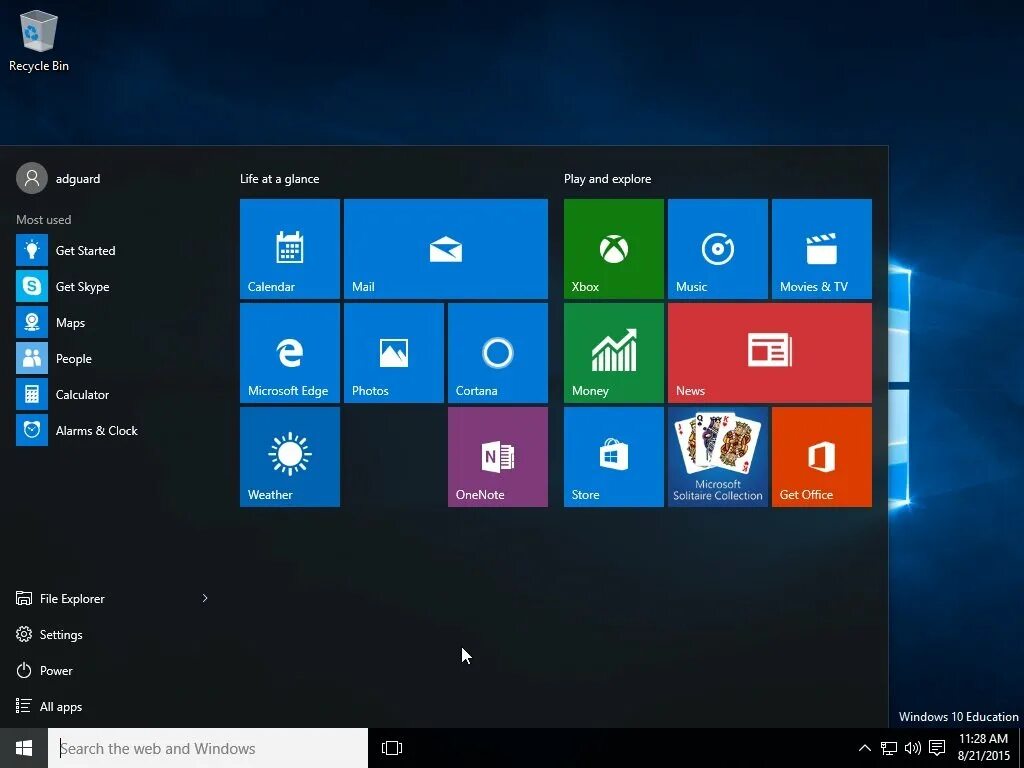The height and width of the screenshot is (768, 1024).
Task: Open Task View on the taskbar
Action: pyautogui.click(x=392, y=748)
